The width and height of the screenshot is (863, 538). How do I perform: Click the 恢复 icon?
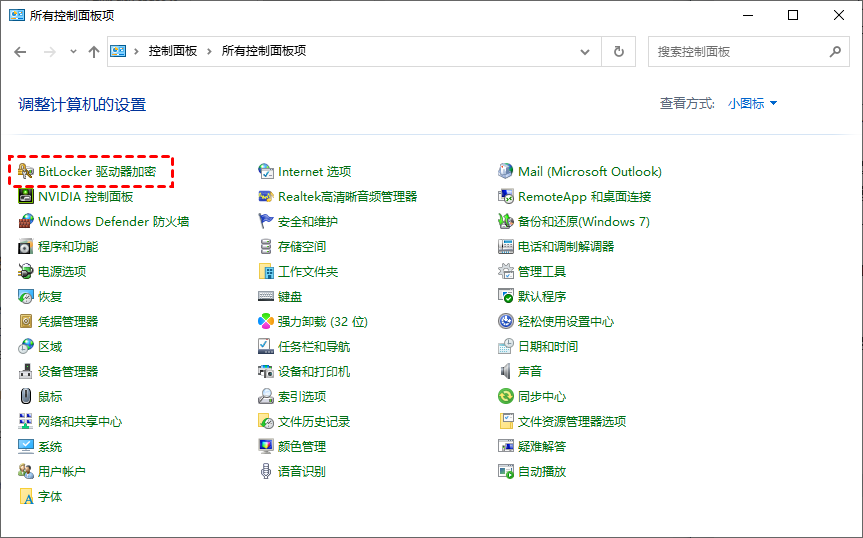[x=25, y=297]
